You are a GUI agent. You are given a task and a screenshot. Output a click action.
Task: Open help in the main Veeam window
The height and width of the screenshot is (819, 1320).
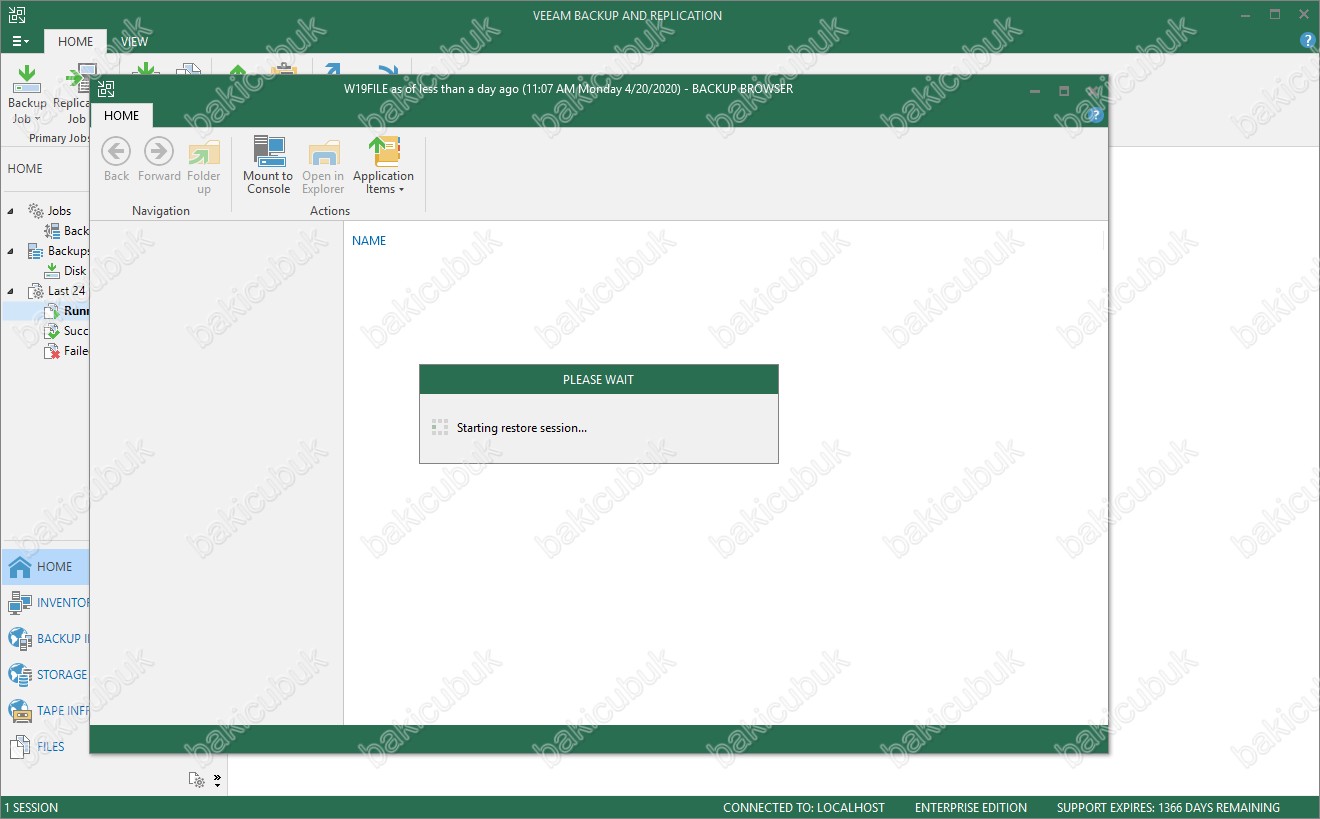point(1307,41)
